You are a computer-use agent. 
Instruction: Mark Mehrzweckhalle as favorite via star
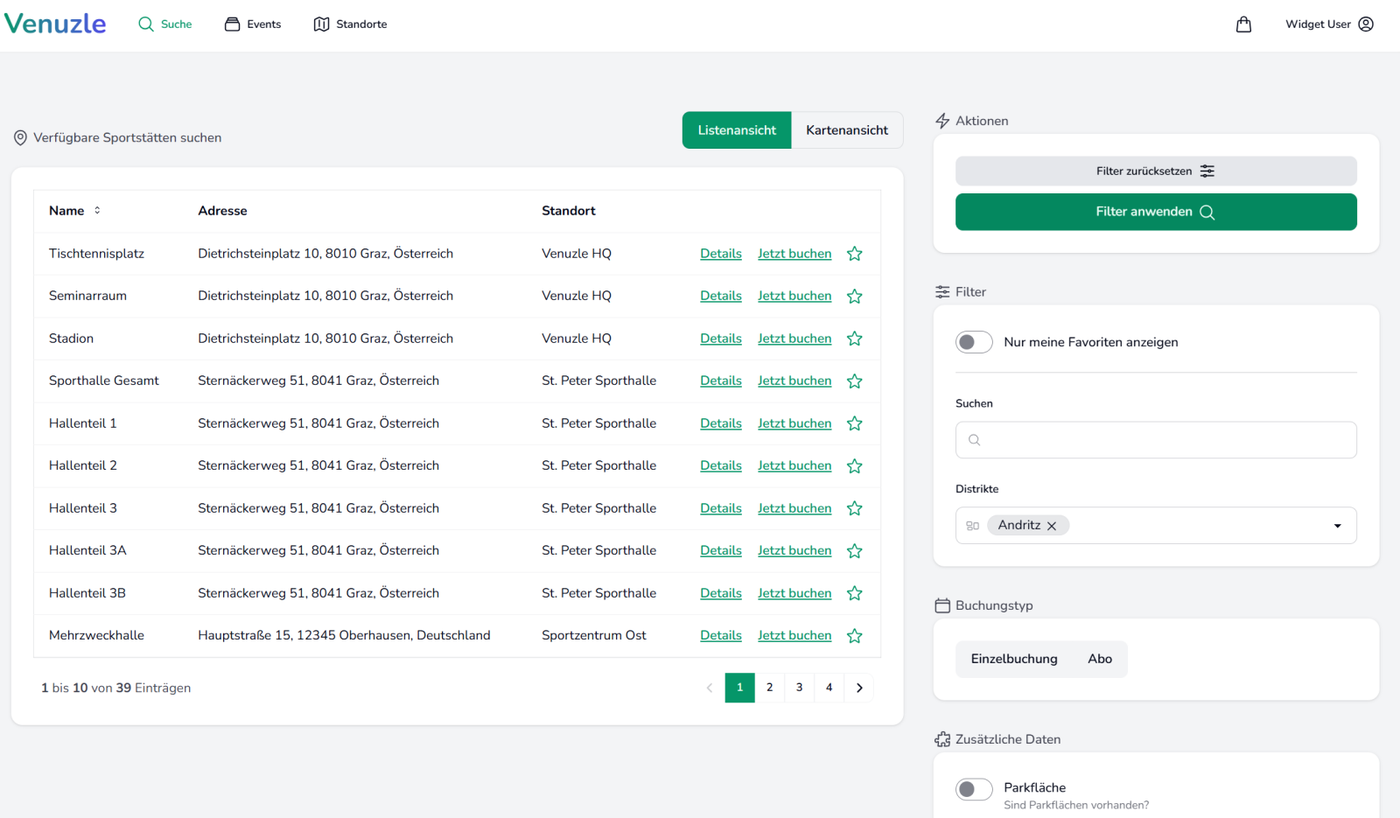coord(854,636)
